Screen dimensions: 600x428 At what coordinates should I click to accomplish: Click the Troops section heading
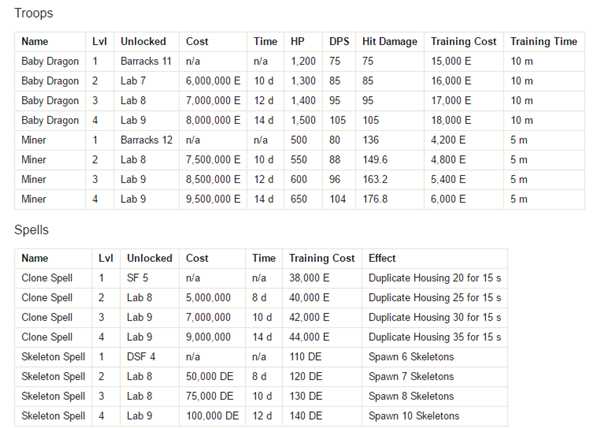(x=34, y=13)
